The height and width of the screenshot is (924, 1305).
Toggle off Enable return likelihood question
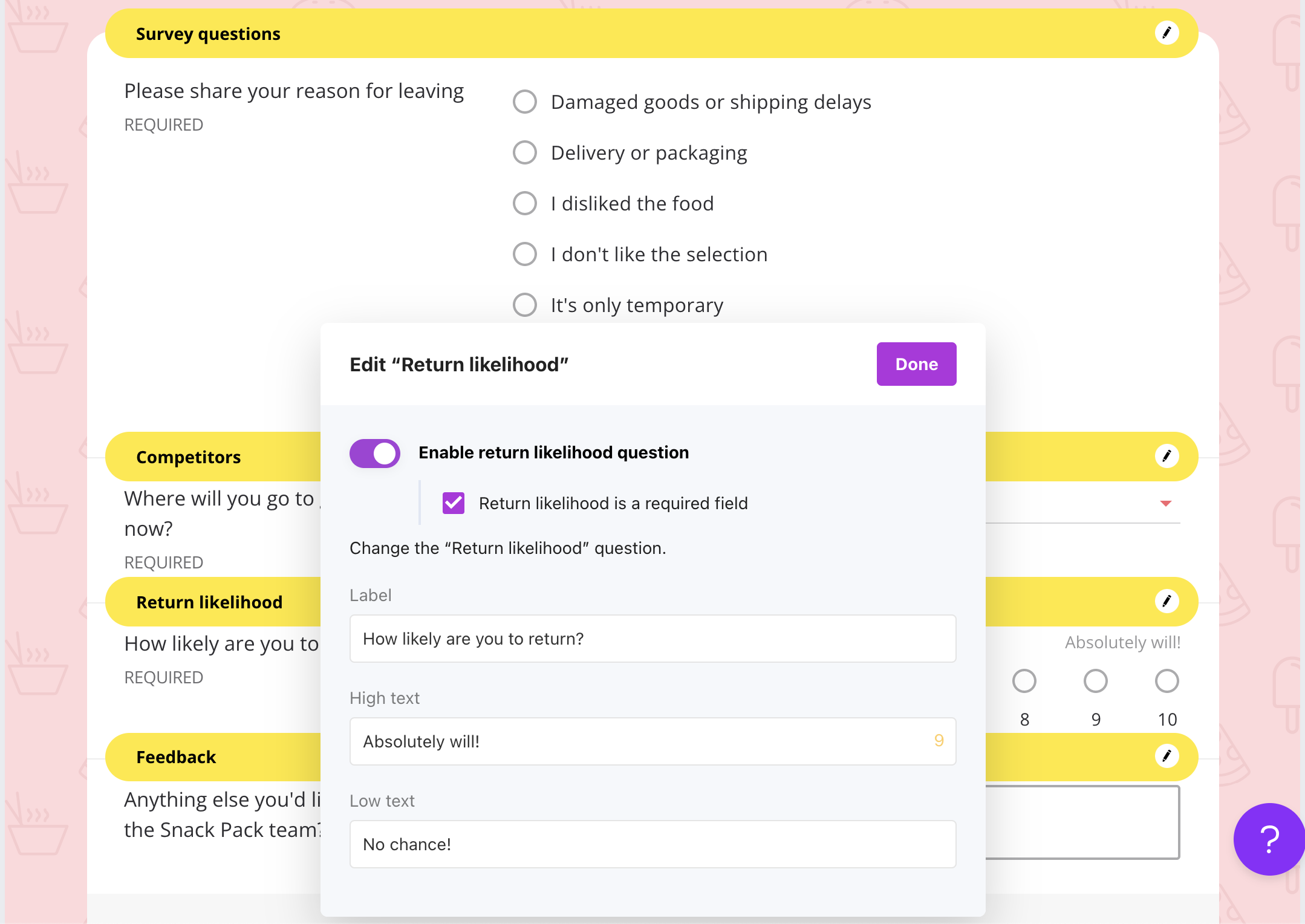375,453
